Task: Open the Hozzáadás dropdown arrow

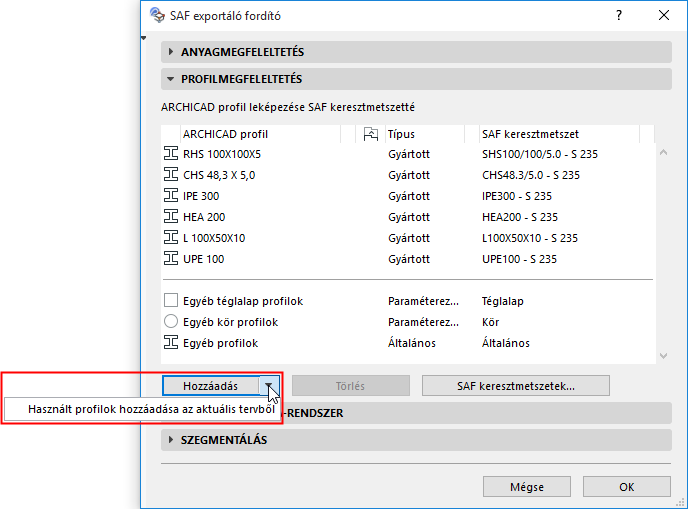Action: 269,386
